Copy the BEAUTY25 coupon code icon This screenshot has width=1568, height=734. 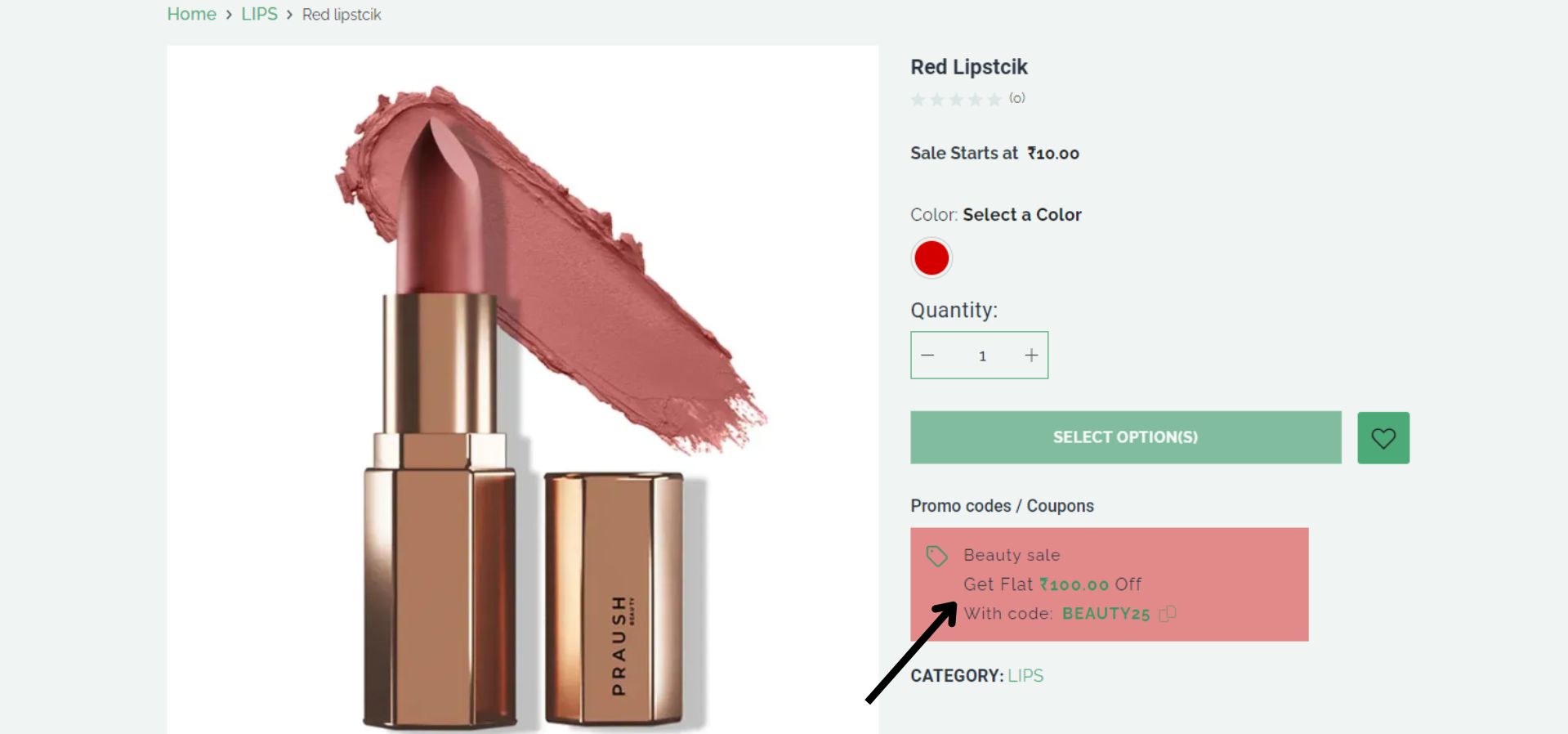(x=1168, y=614)
